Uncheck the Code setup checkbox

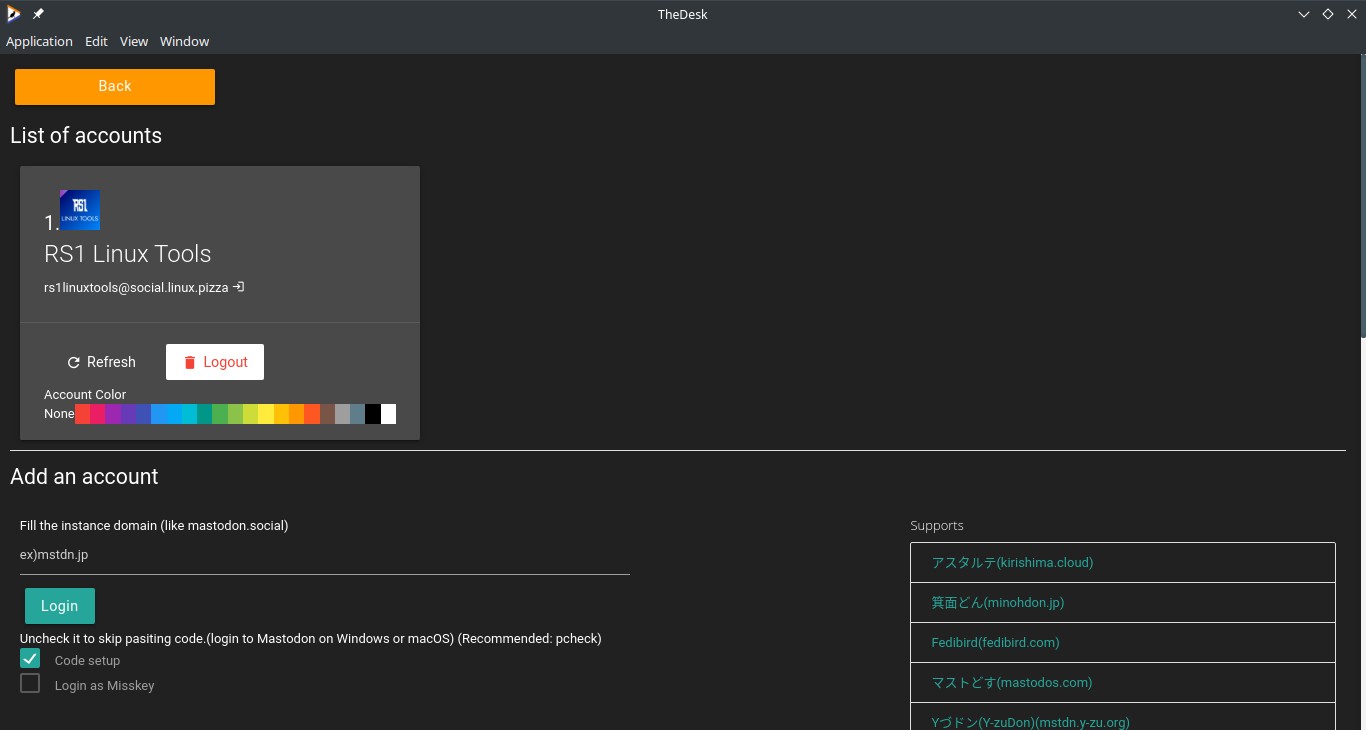tap(30, 658)
